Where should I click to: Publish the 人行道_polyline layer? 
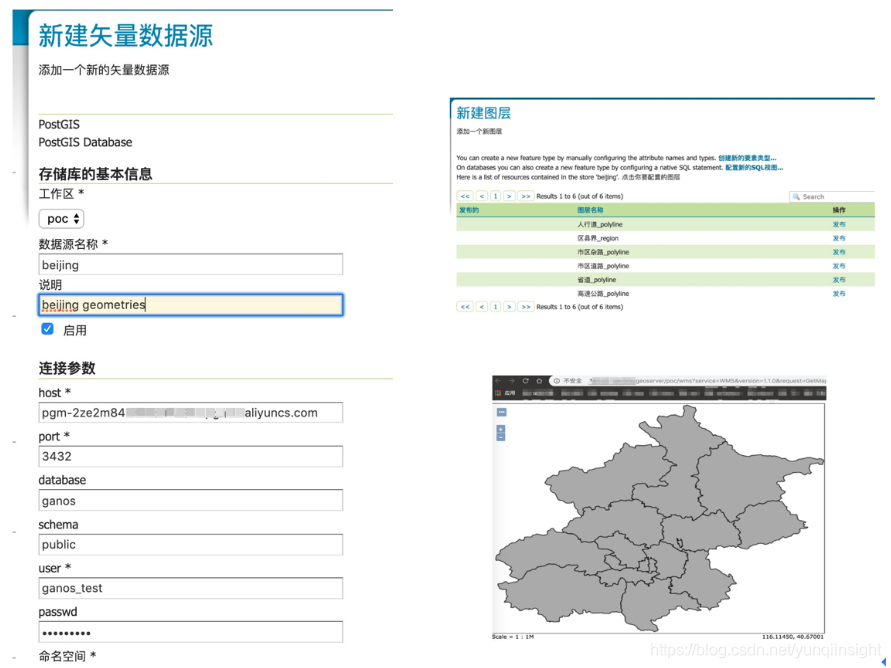pos(839,224)
